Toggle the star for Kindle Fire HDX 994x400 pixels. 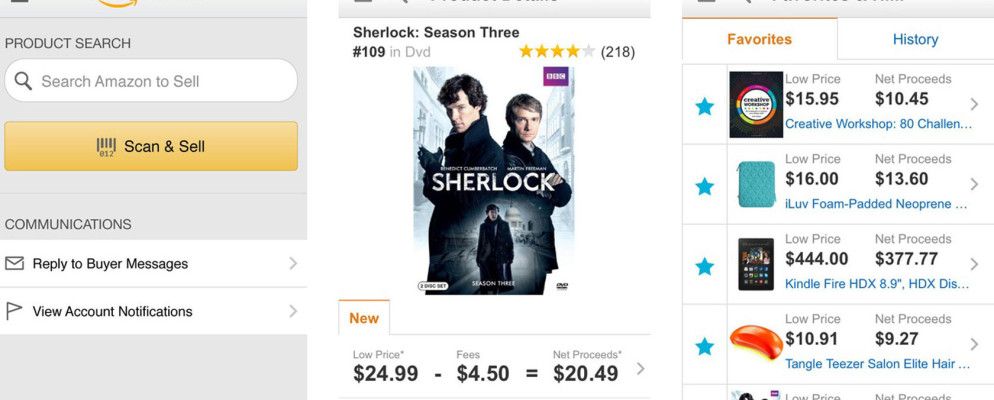click(705, 266)
